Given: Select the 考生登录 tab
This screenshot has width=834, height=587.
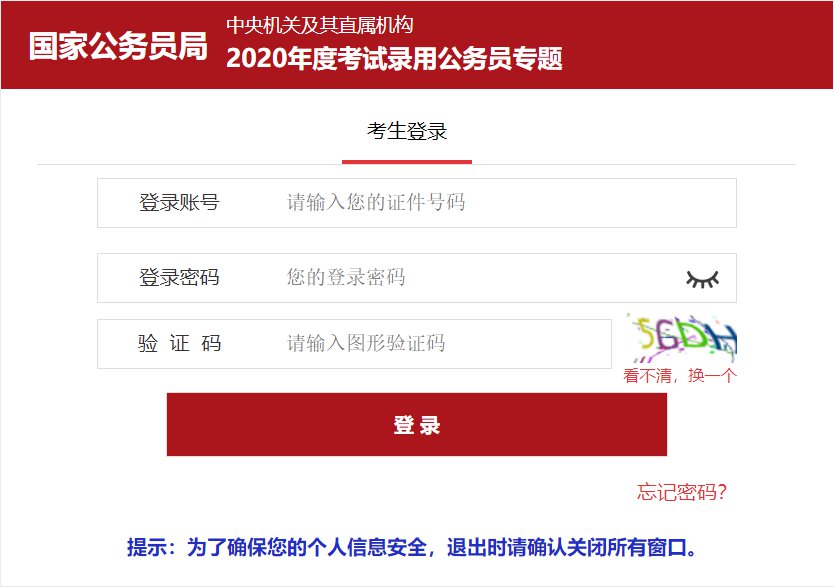Looking at the screenshot, I should click(x=407, y=131).
